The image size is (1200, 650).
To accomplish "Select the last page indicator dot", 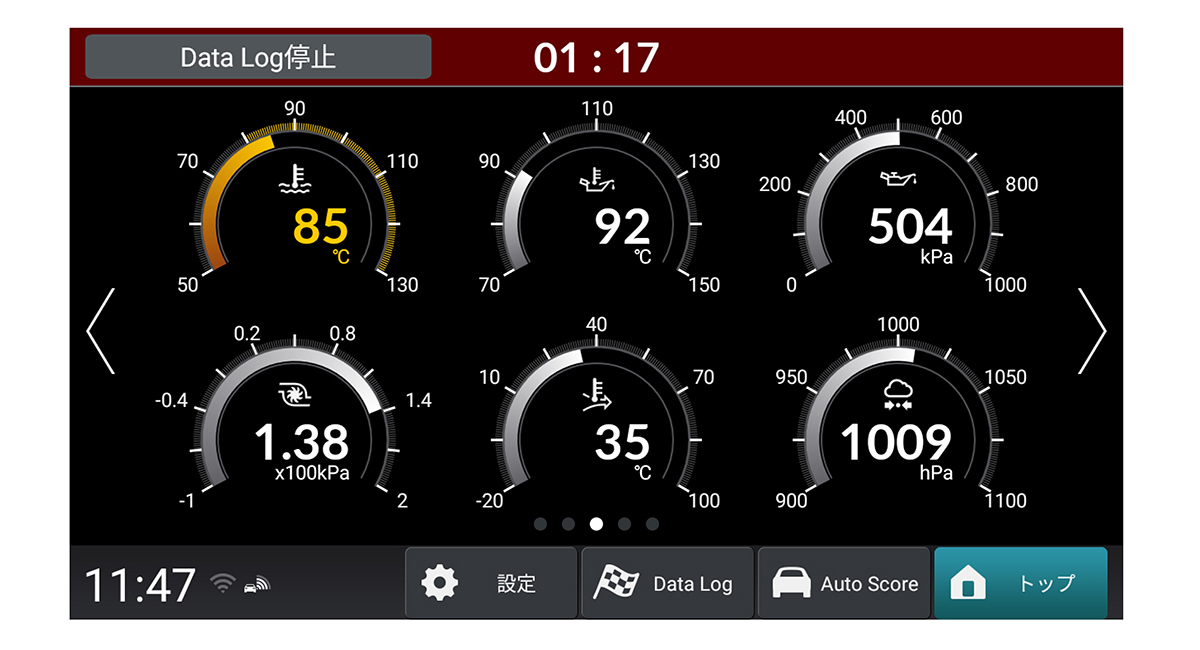I will [x=652, y=524].
